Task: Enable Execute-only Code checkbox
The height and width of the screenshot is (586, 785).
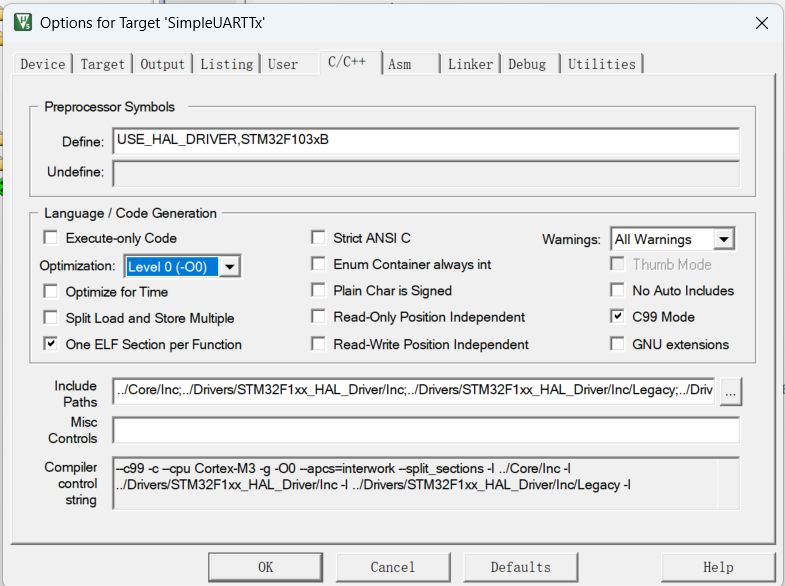Action: coord(51,237)
